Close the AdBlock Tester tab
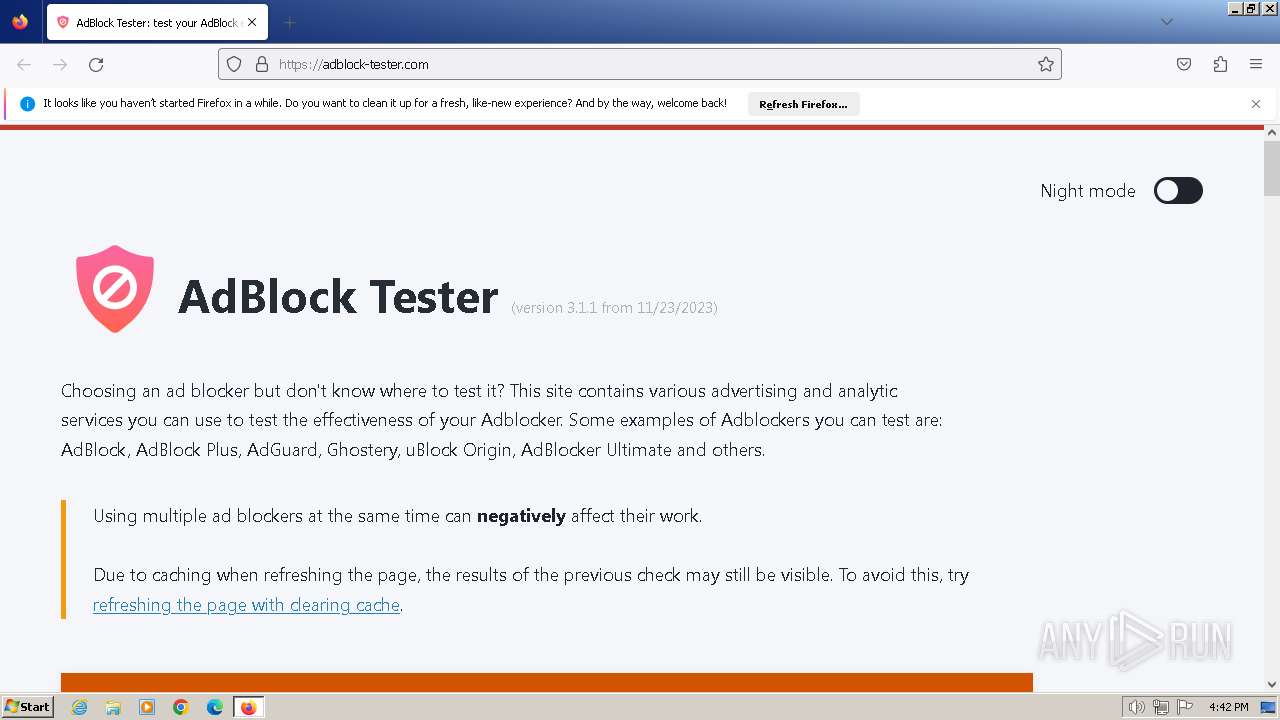 coord(252,22)
